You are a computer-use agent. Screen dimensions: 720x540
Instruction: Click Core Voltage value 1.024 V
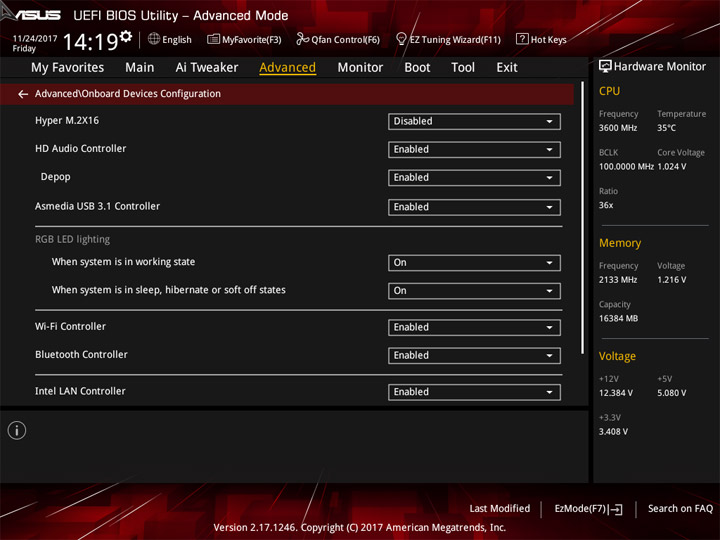click(672, 167)
